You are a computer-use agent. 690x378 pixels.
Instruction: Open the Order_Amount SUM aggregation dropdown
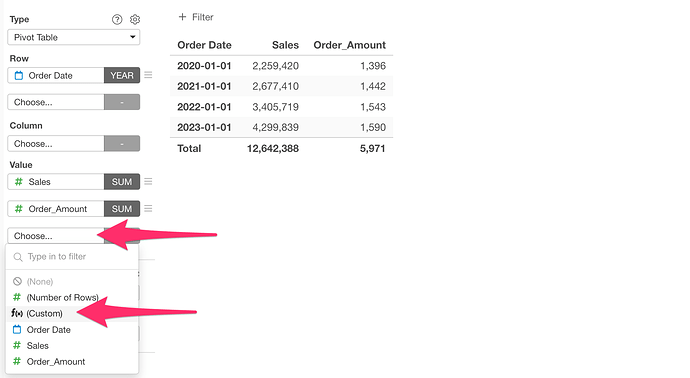tap(122, 209)
